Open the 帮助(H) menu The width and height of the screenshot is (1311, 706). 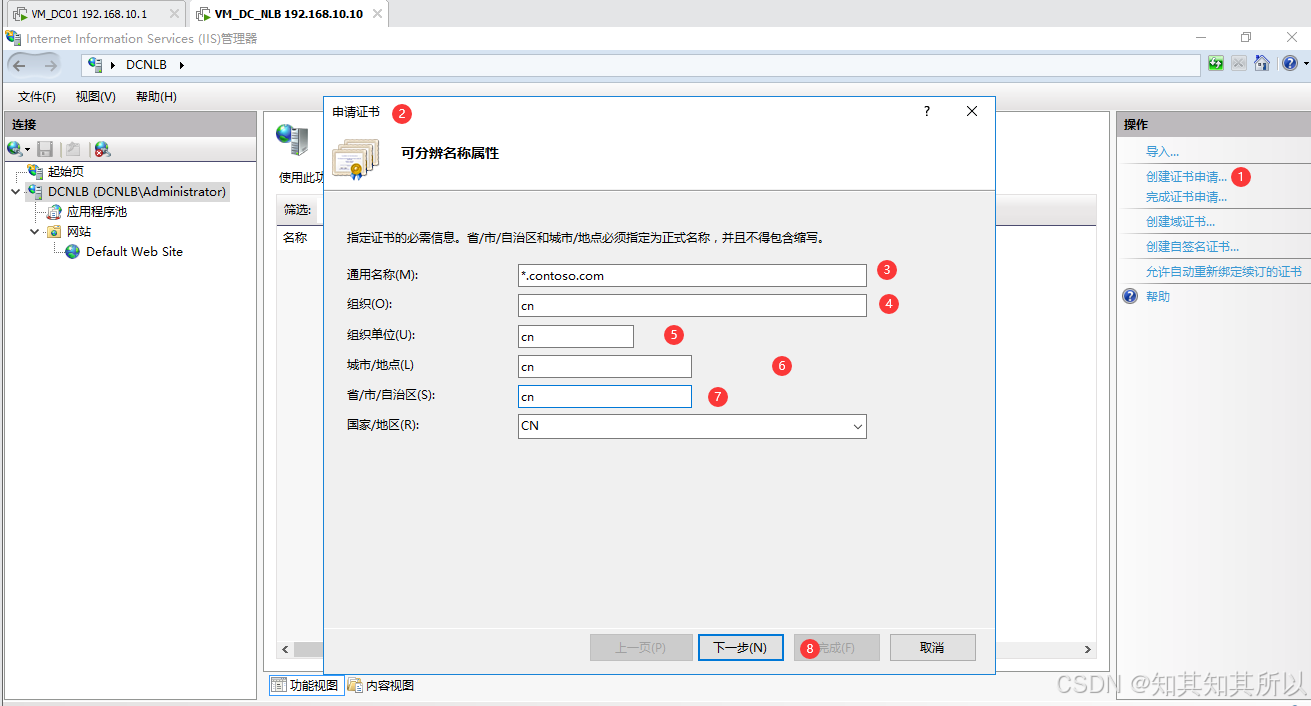(x=156, y=97)
